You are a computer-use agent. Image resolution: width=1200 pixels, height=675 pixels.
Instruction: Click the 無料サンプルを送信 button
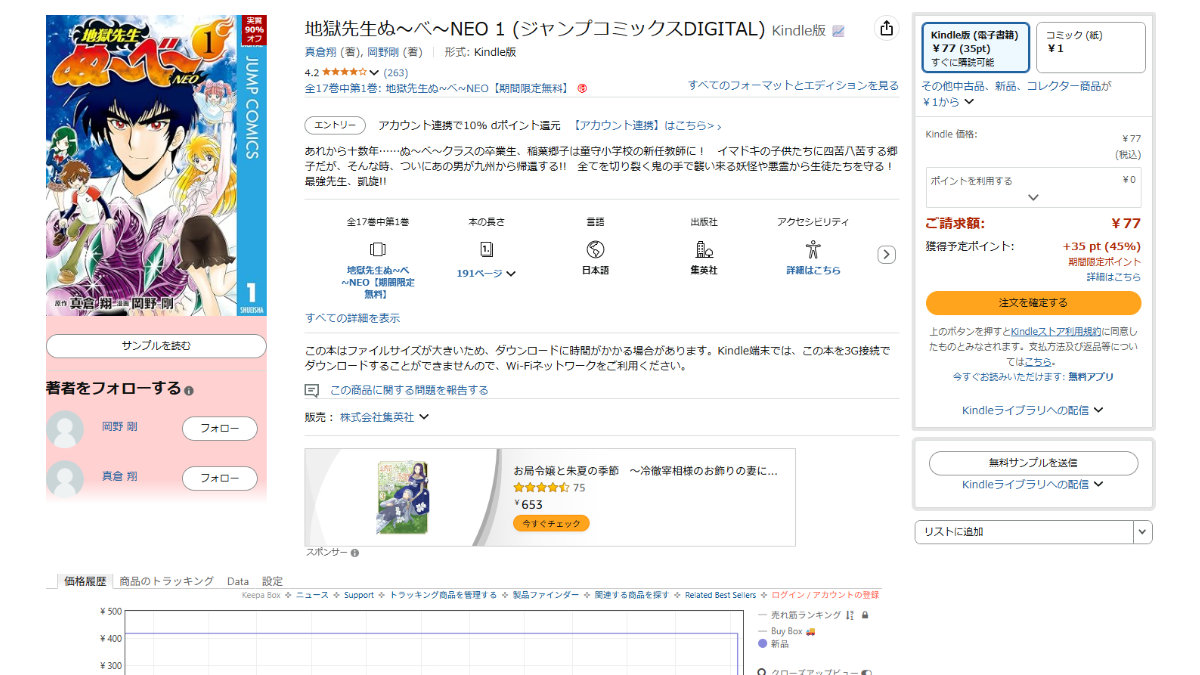click(x=1033, y=463)
